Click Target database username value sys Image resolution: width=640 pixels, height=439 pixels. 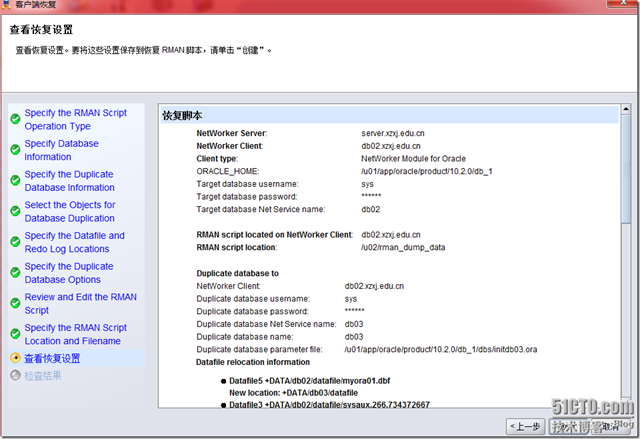click(367, 184)
